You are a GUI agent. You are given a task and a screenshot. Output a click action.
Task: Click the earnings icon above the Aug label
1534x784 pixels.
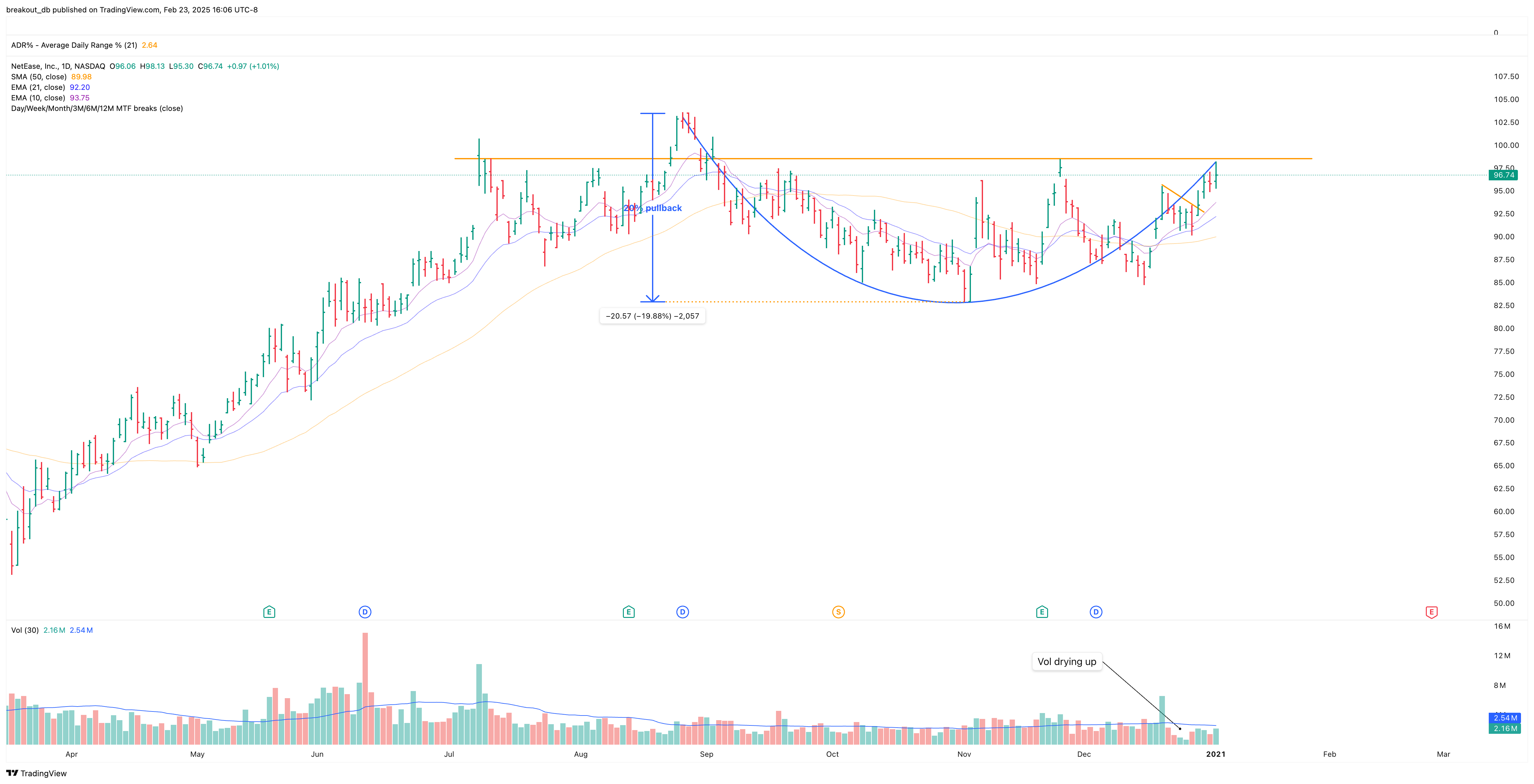click(x=629, y=611)
